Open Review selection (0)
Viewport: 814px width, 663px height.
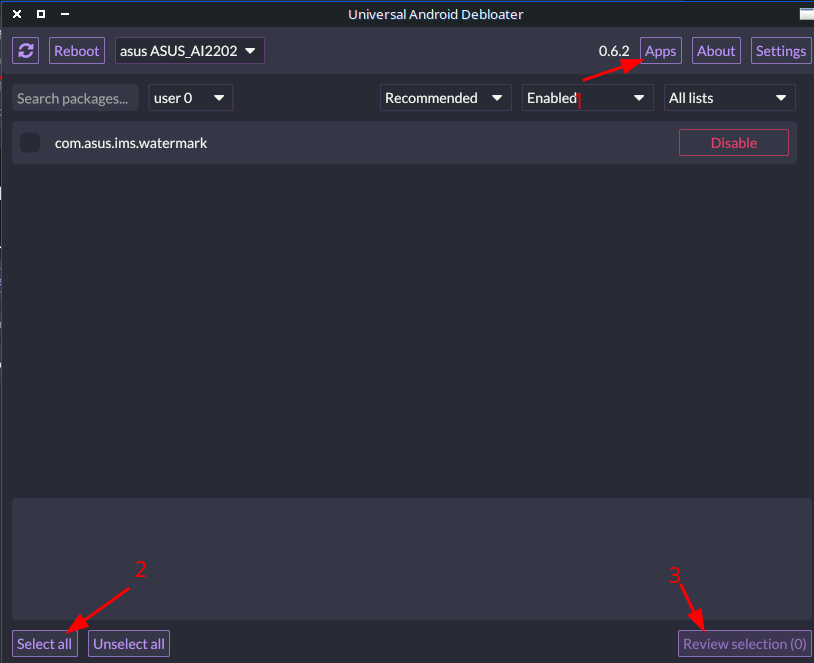[x=744, y=644]
